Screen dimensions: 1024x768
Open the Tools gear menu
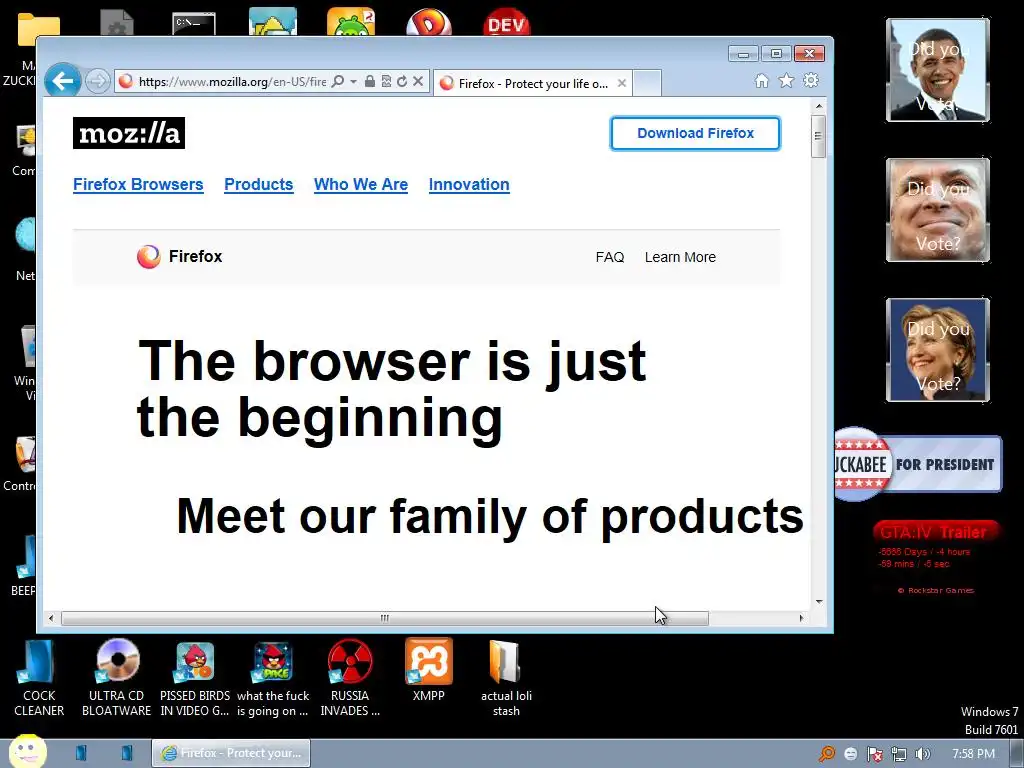point(810,80)
